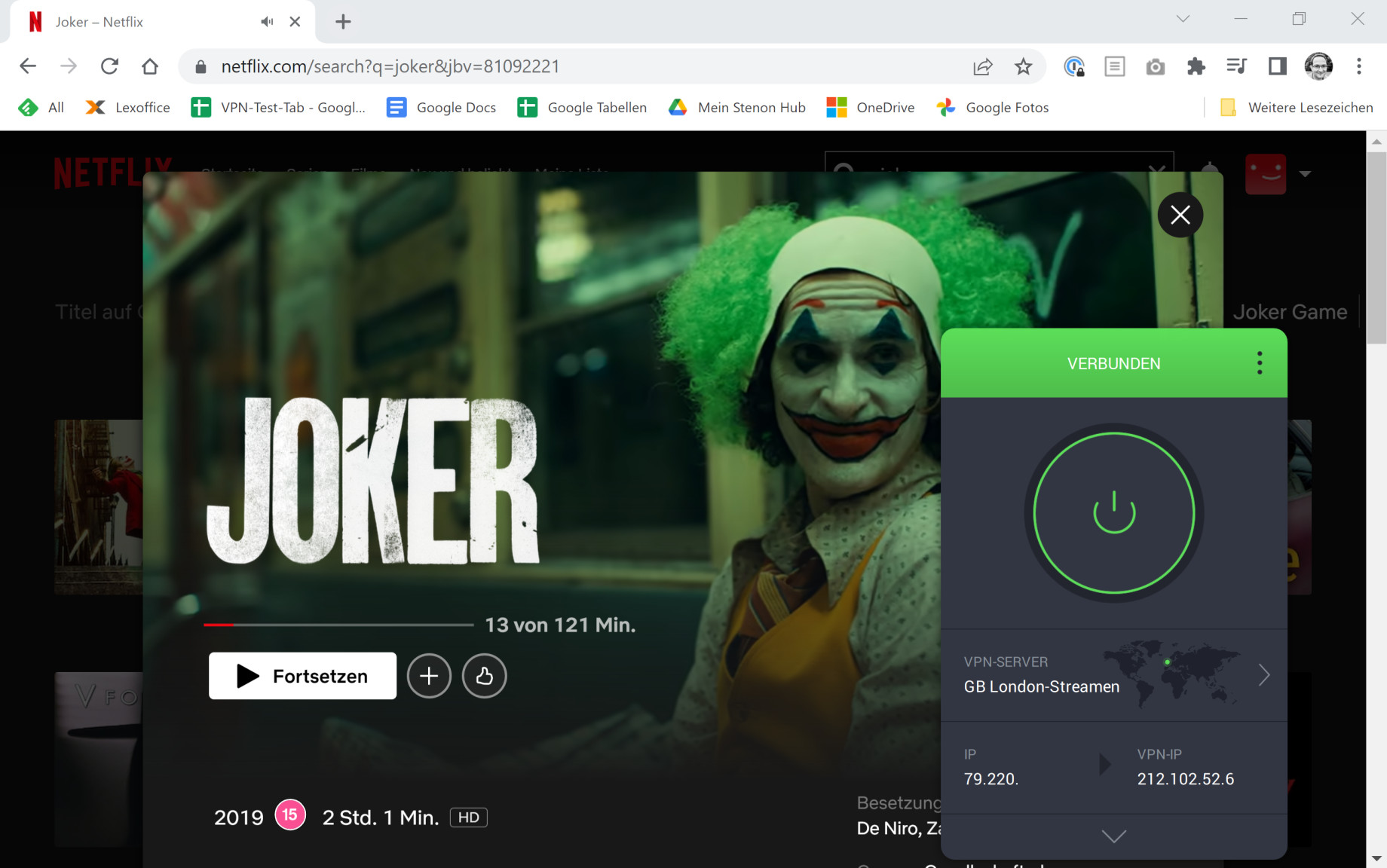Expand VPN panel bottom chevron

[x=1114, y=836]
